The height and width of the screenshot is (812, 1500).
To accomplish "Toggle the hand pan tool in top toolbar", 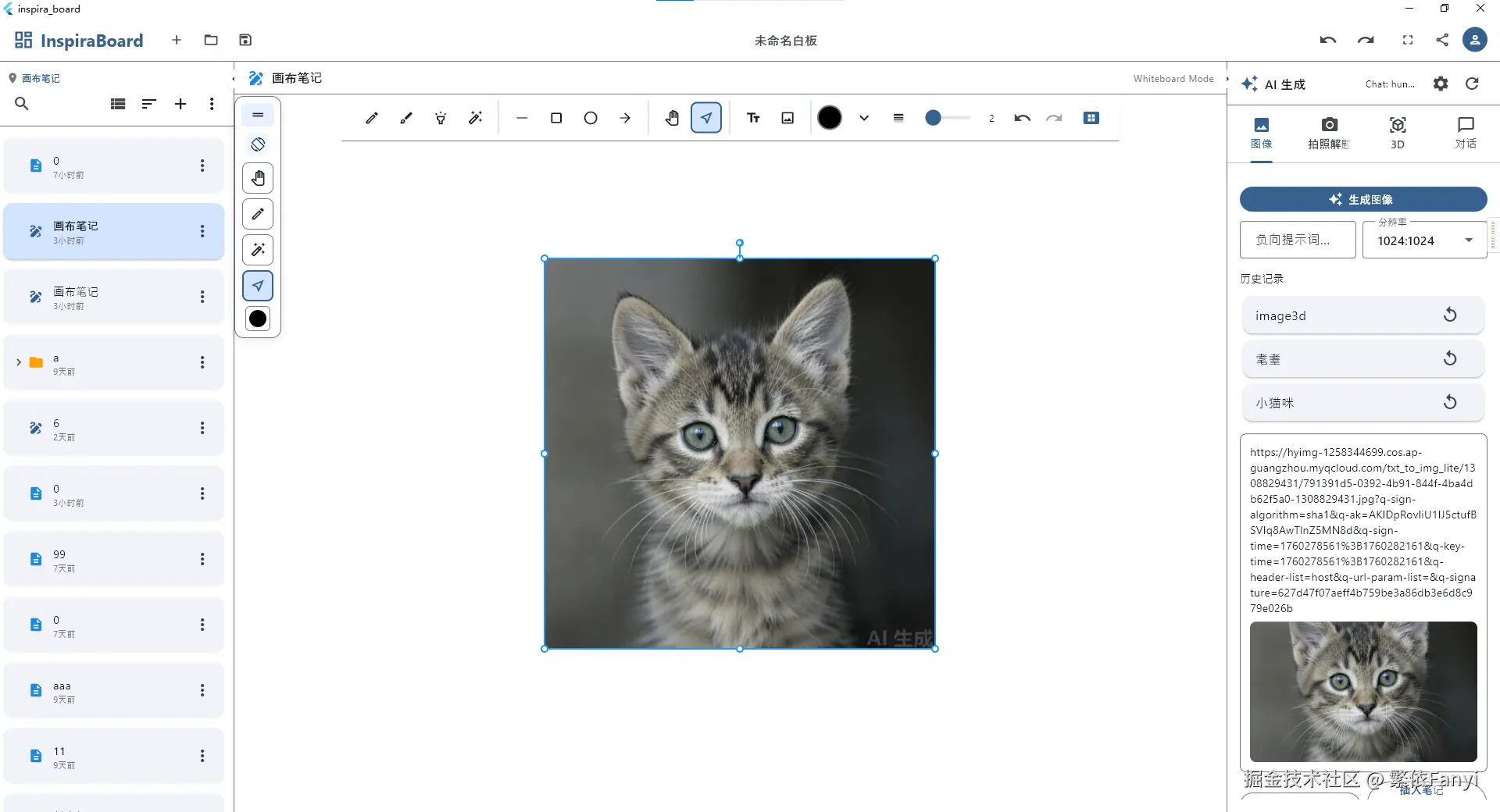I will coord(672,118).
